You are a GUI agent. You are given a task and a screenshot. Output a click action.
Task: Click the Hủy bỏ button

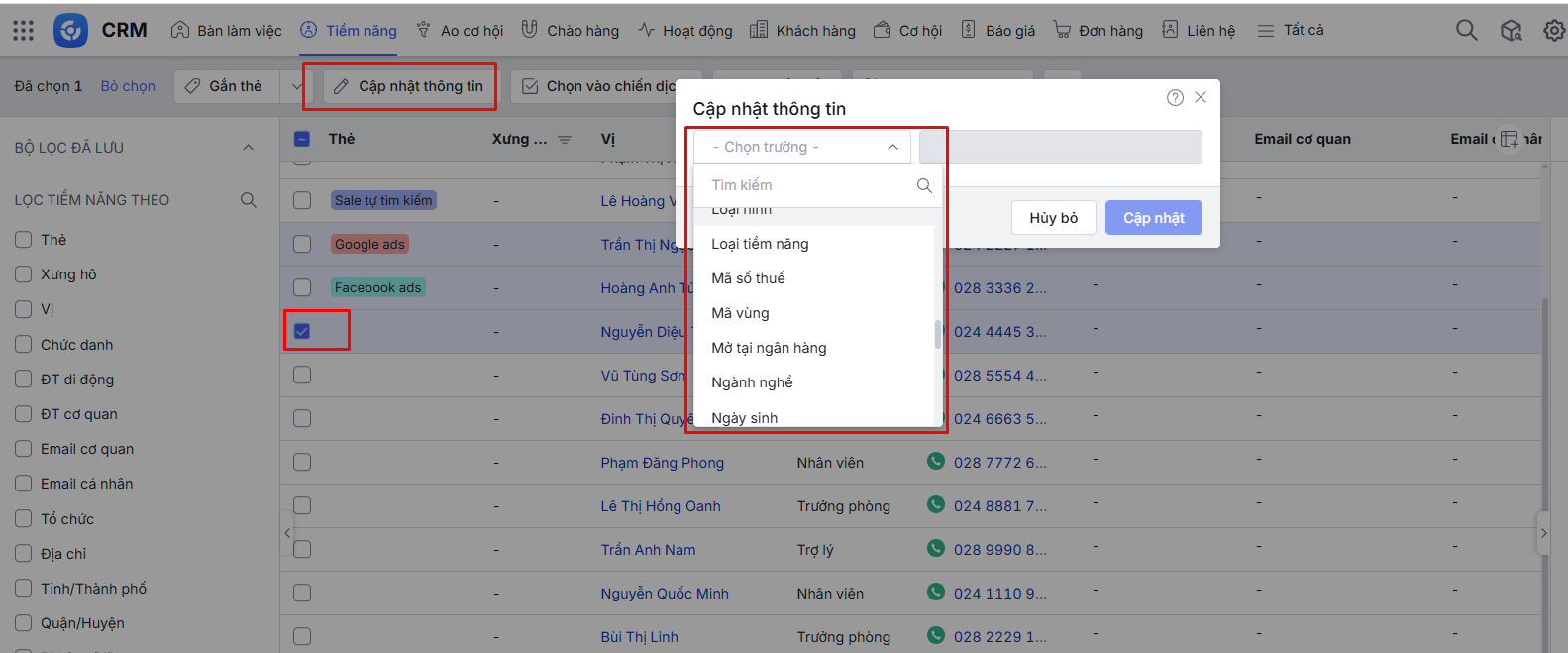[1053, 218]
